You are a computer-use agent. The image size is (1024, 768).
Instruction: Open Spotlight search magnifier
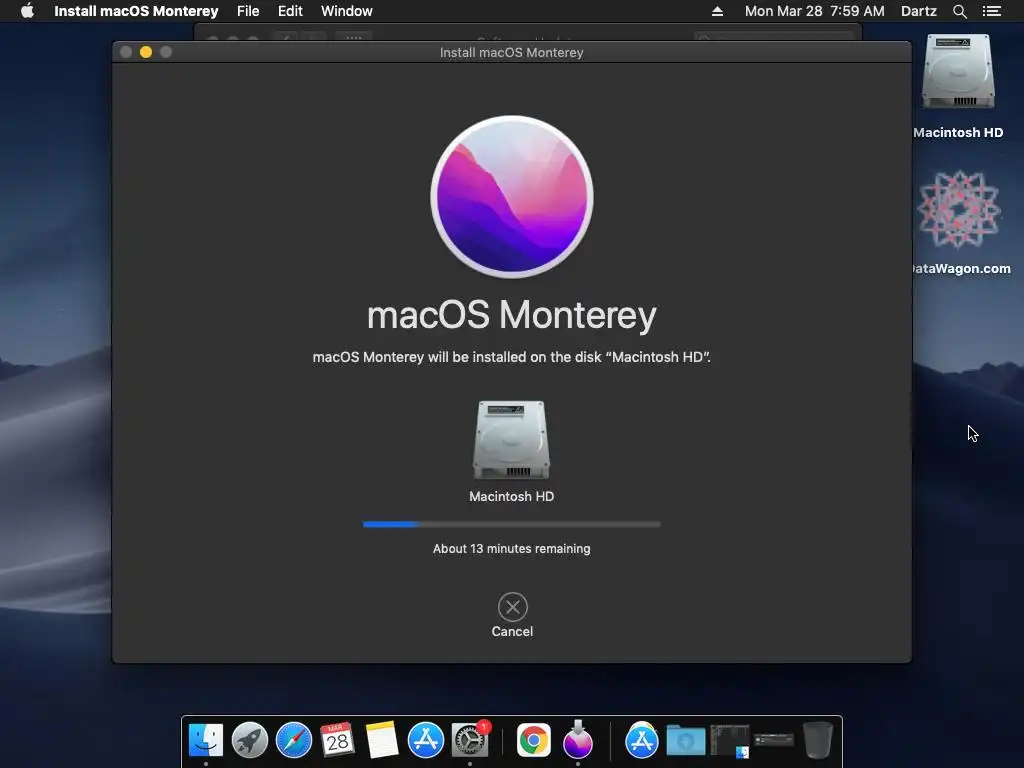(959, 11)
